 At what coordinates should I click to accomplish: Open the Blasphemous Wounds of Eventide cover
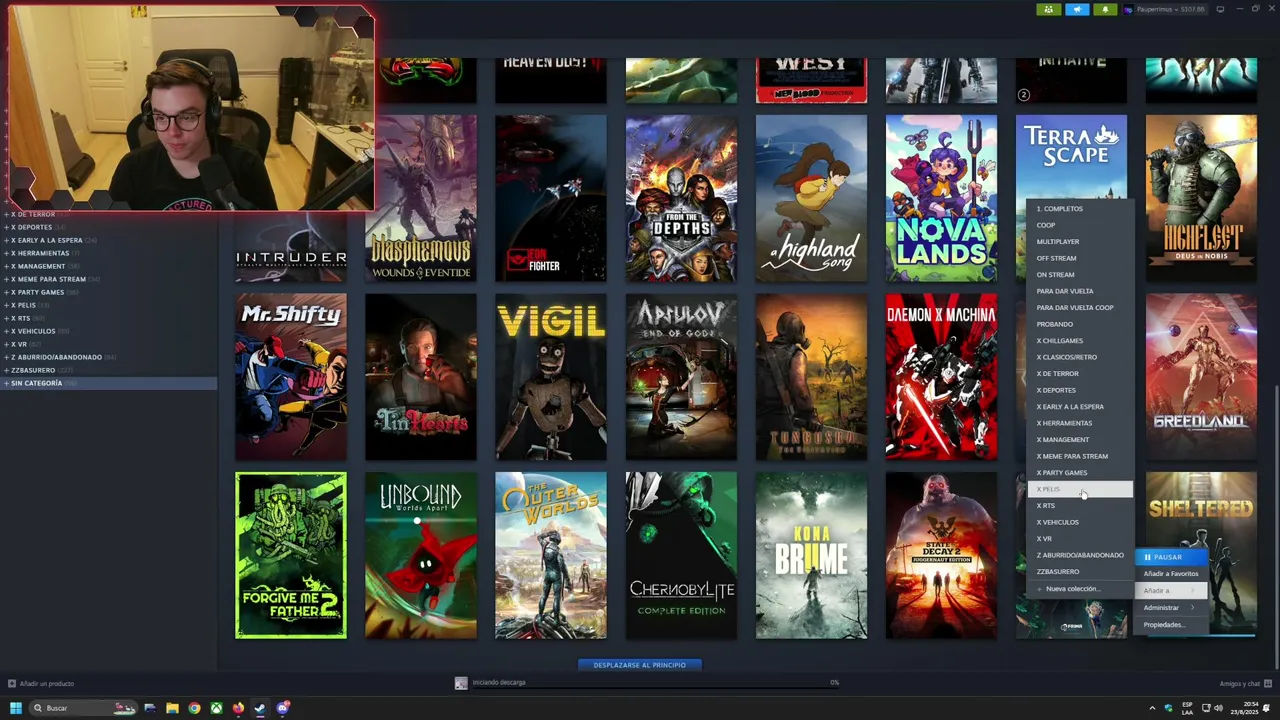421,198
